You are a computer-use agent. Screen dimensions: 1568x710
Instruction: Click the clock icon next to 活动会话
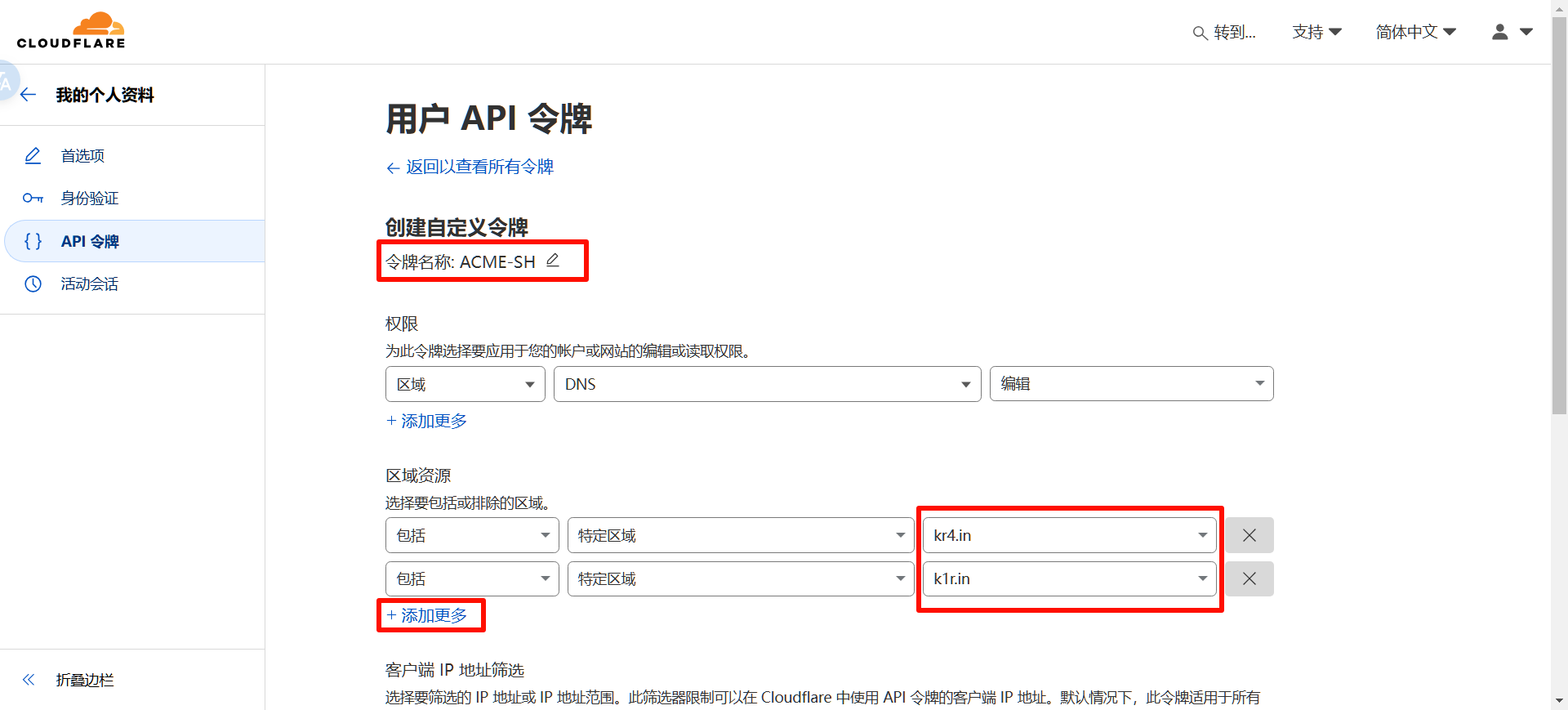(x=33, y=284)
